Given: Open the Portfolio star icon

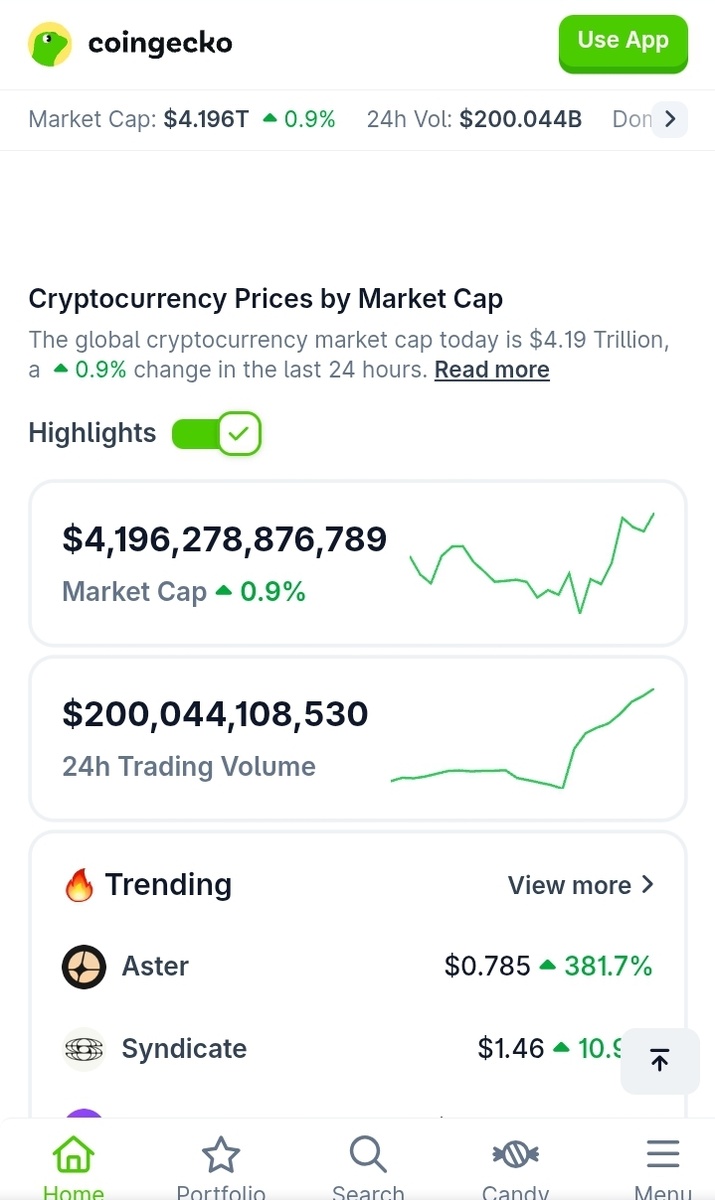Looking at the screenshot, I should pyautogui.click(x=220, y=1157).
